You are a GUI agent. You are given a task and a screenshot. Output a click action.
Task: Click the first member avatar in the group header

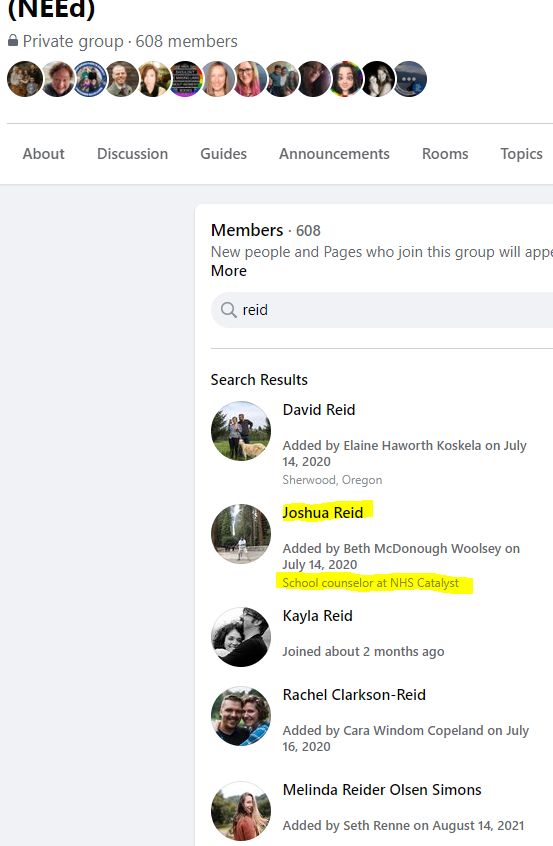25,79
